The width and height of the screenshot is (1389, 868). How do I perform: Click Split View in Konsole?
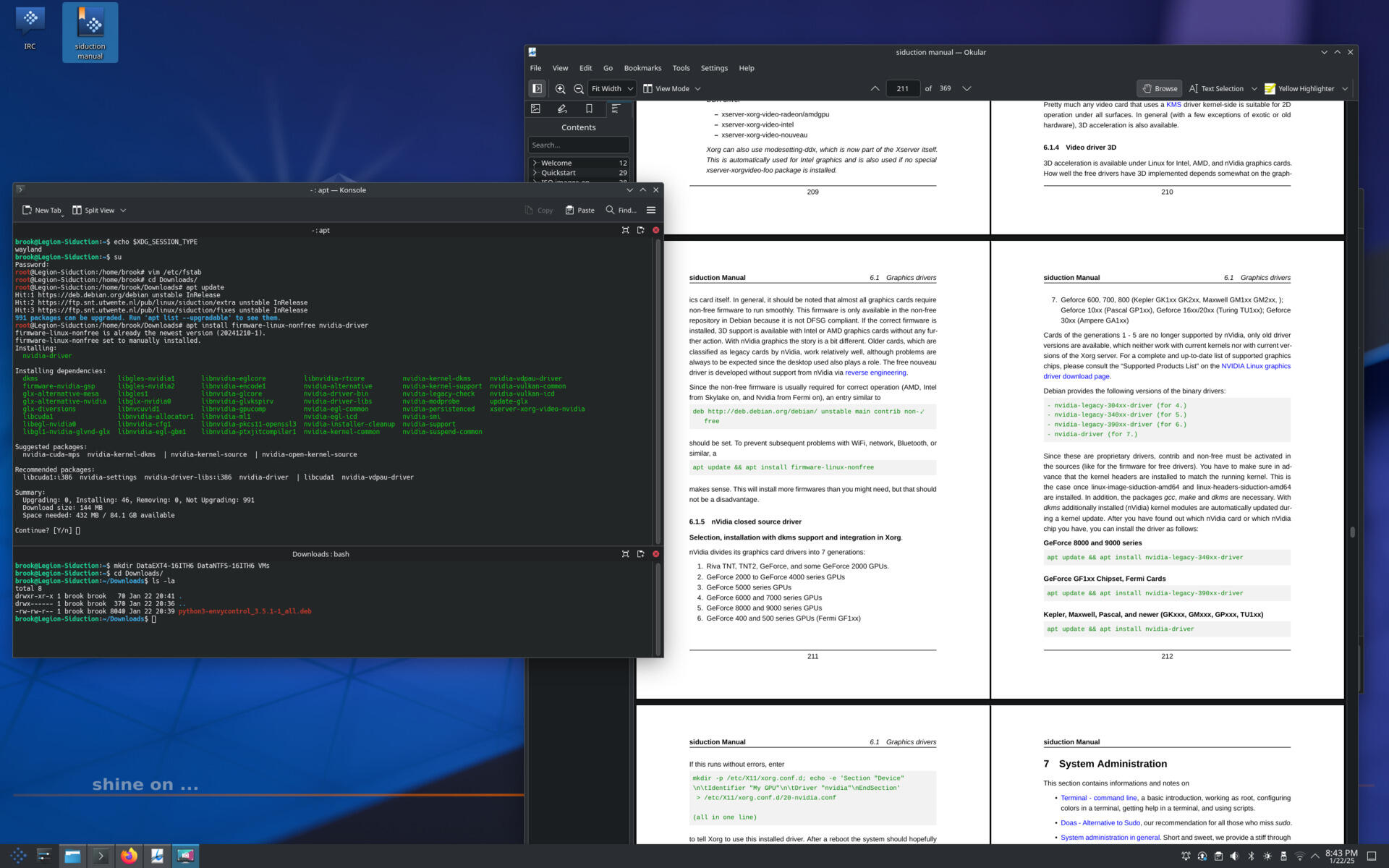93,210
